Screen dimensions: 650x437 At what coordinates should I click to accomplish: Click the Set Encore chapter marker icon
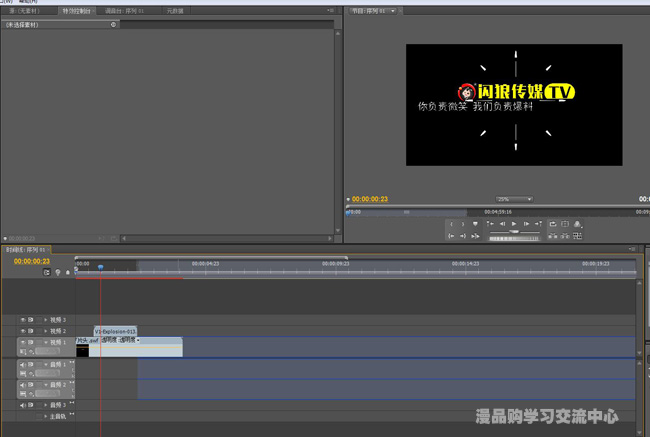coord(58,272)
